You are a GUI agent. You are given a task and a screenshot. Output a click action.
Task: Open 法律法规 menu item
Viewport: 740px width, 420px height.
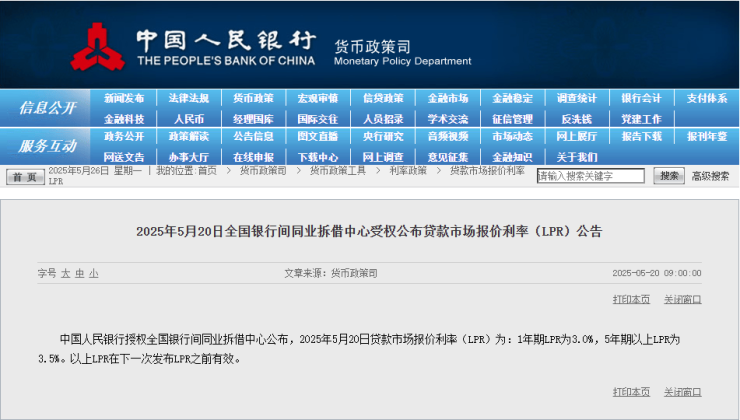[x=188, y=98]
